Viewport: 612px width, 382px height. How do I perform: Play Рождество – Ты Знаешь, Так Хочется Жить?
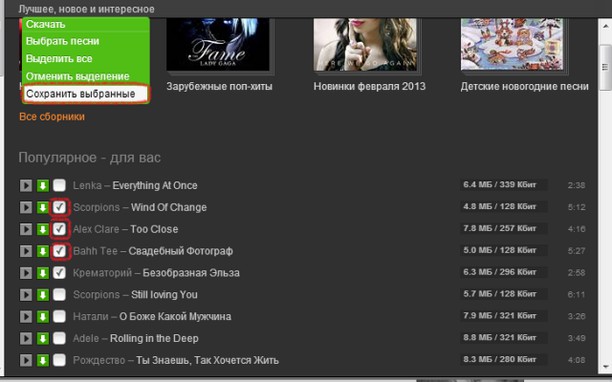[x=26, y=360]
